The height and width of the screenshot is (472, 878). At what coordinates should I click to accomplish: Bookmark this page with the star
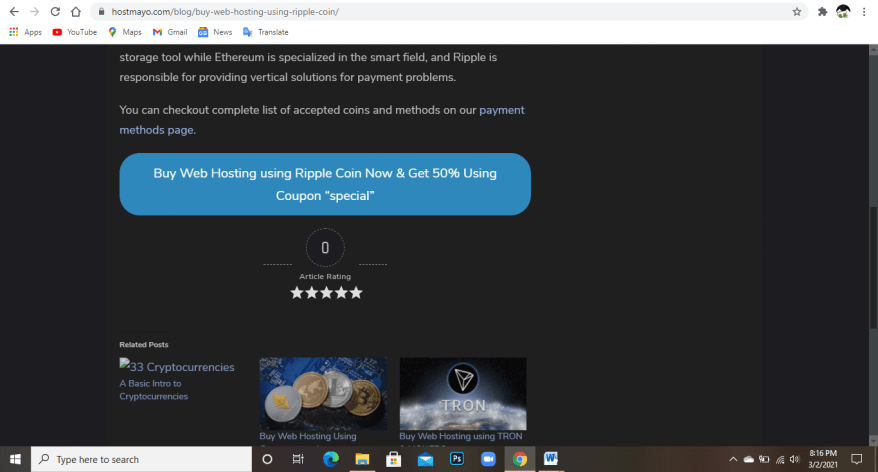click(x=797, y=12)
